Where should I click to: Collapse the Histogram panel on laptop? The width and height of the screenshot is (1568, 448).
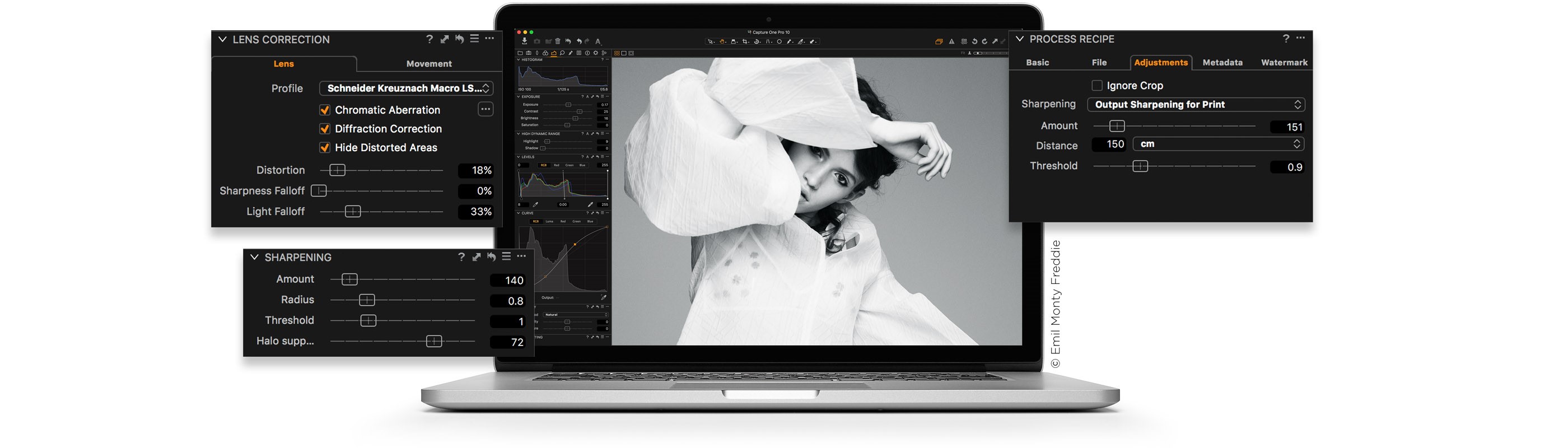(x=519, y=60)
